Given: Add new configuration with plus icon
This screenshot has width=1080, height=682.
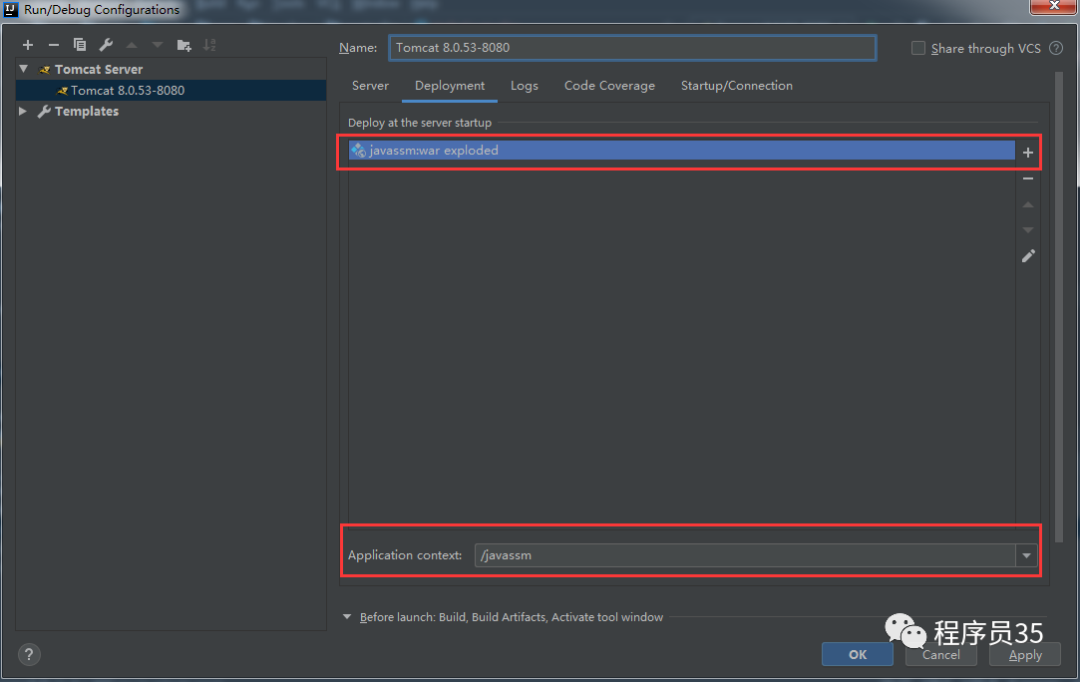Looking at the screenshot, I should click(x=28, y=45).
